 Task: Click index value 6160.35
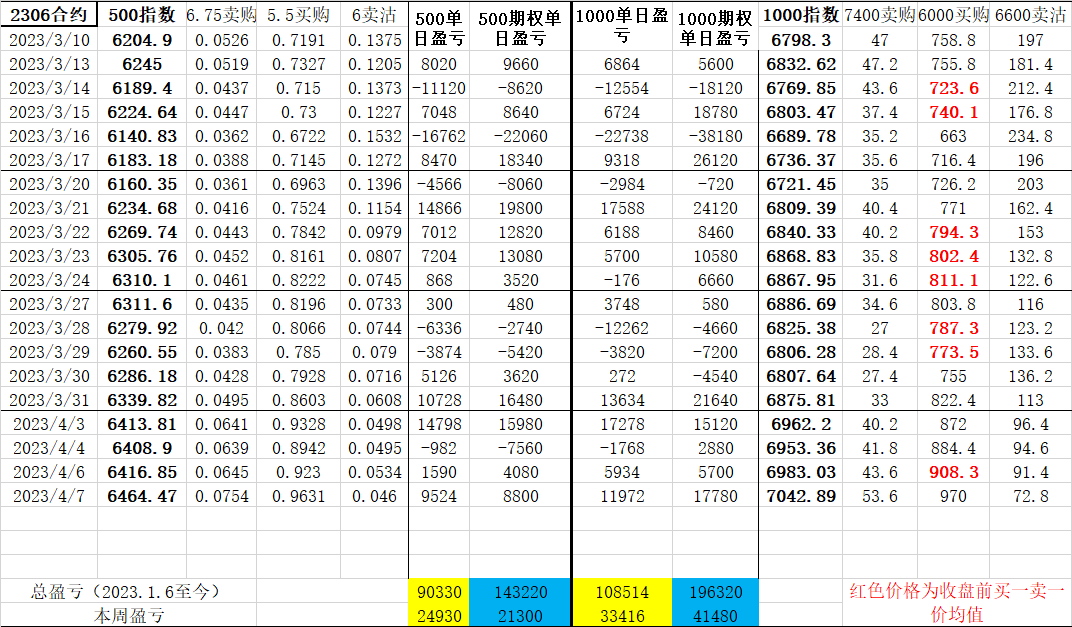pyautogui.click(x=142, y=184)
